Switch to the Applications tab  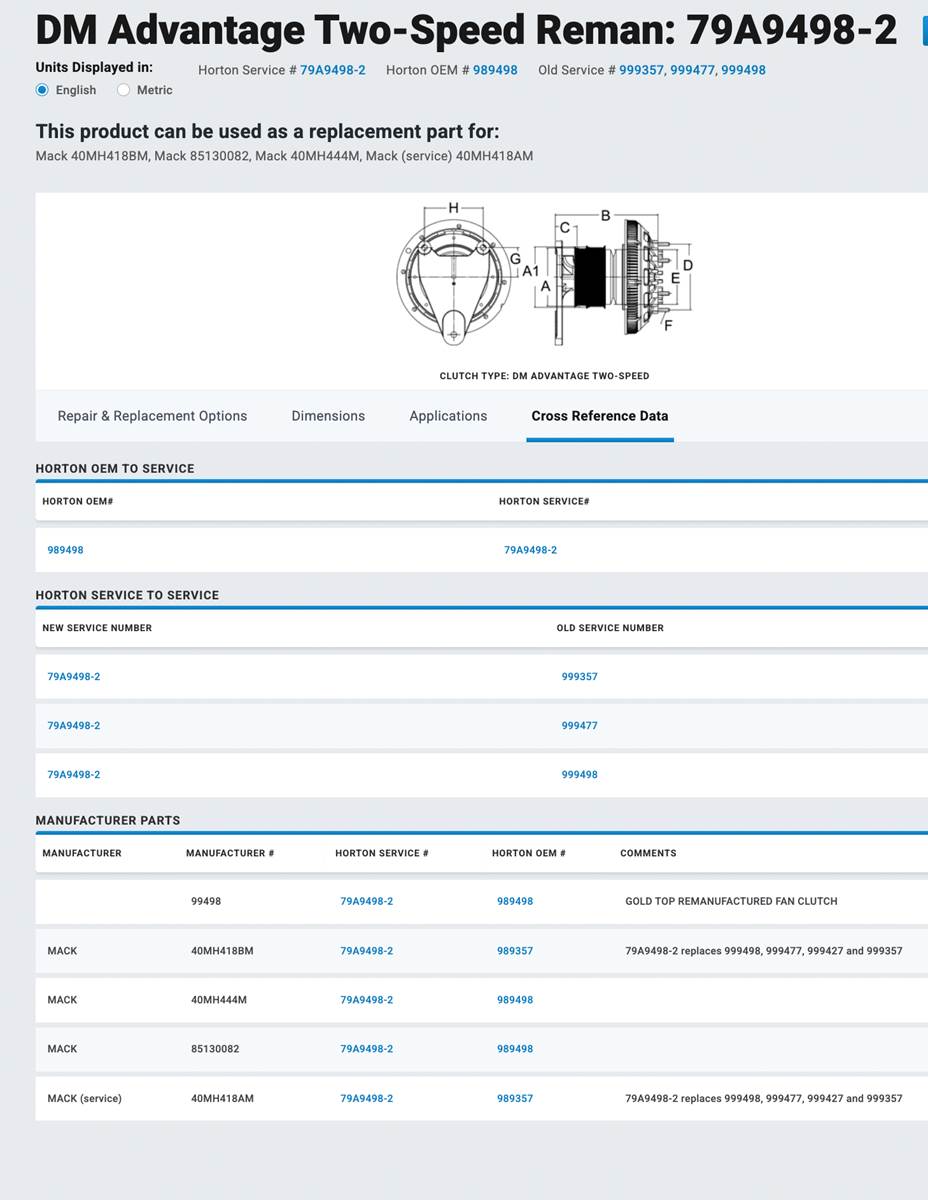448,416
